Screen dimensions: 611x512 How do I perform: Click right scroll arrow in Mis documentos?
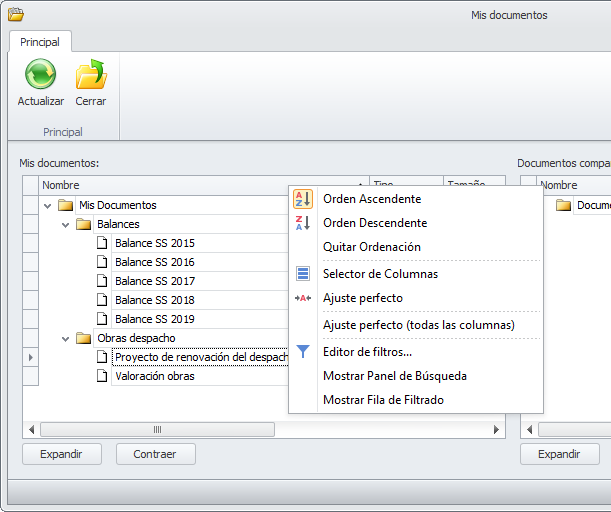coord(496,429)
